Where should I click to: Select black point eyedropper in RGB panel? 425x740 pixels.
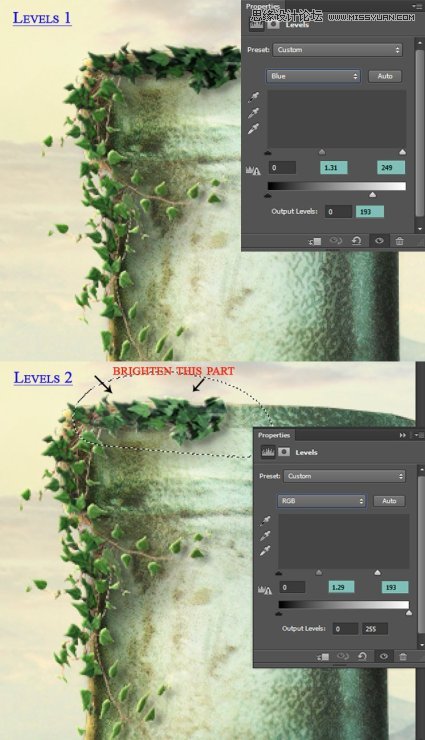[x=265, y=521]
